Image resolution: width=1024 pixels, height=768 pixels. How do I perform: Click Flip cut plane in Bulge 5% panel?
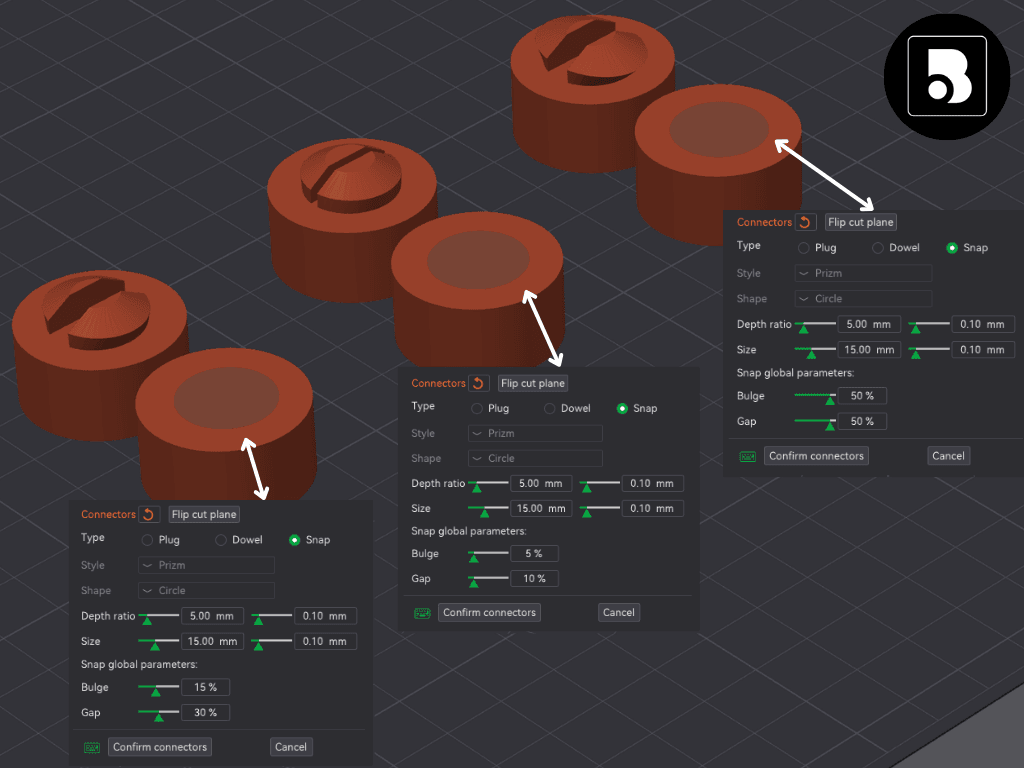(x=533, y=383)
